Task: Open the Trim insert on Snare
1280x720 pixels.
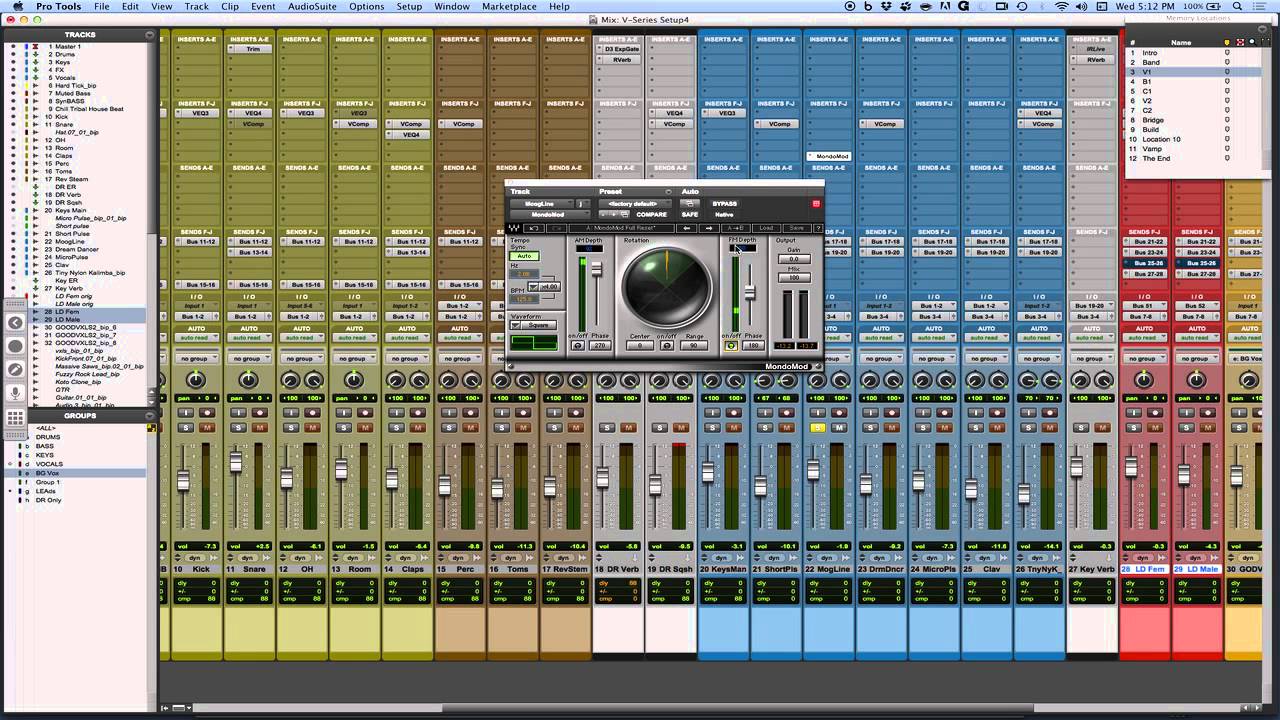Action: (253, 49)
